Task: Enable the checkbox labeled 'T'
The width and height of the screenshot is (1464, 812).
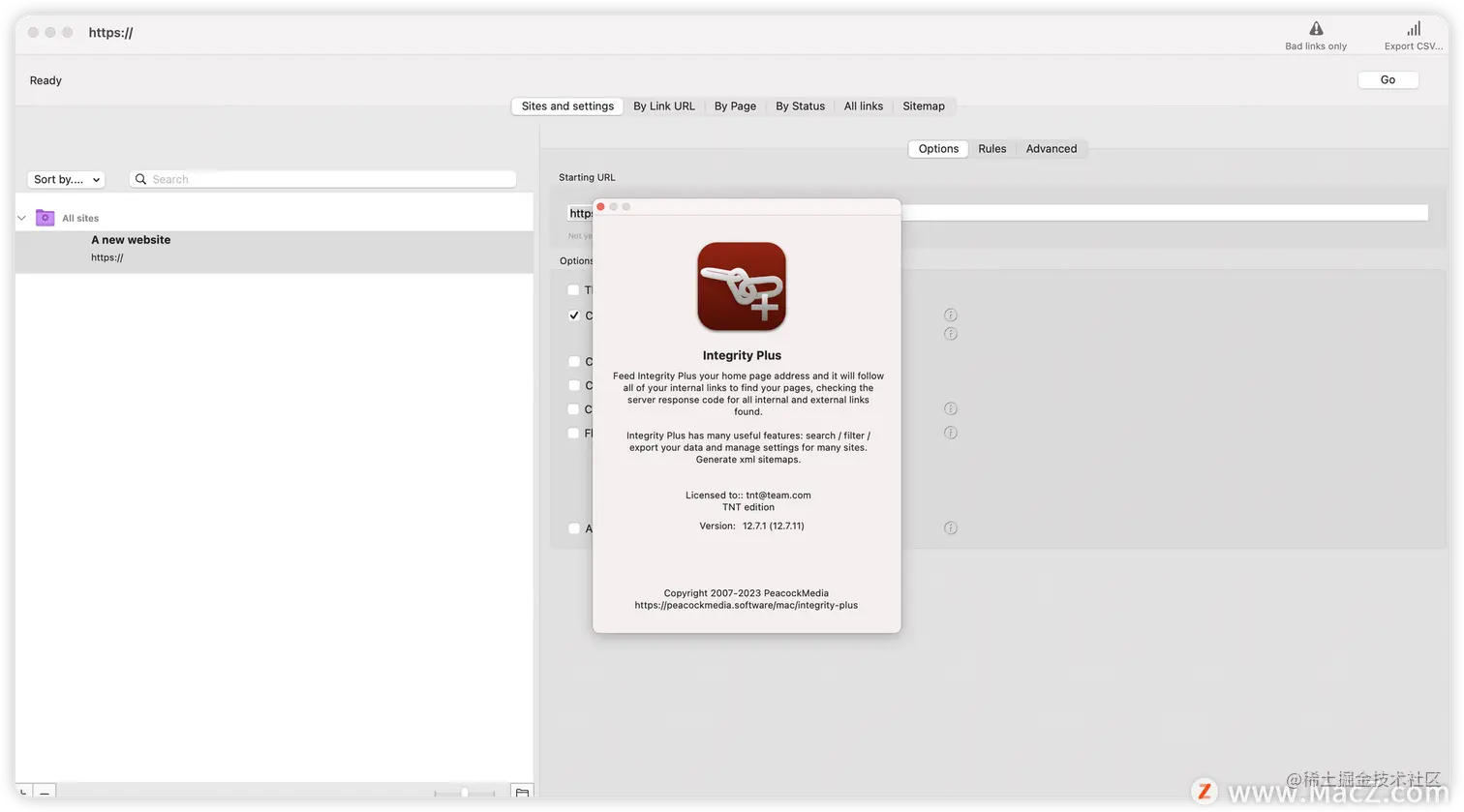Action: click(574, 290)
